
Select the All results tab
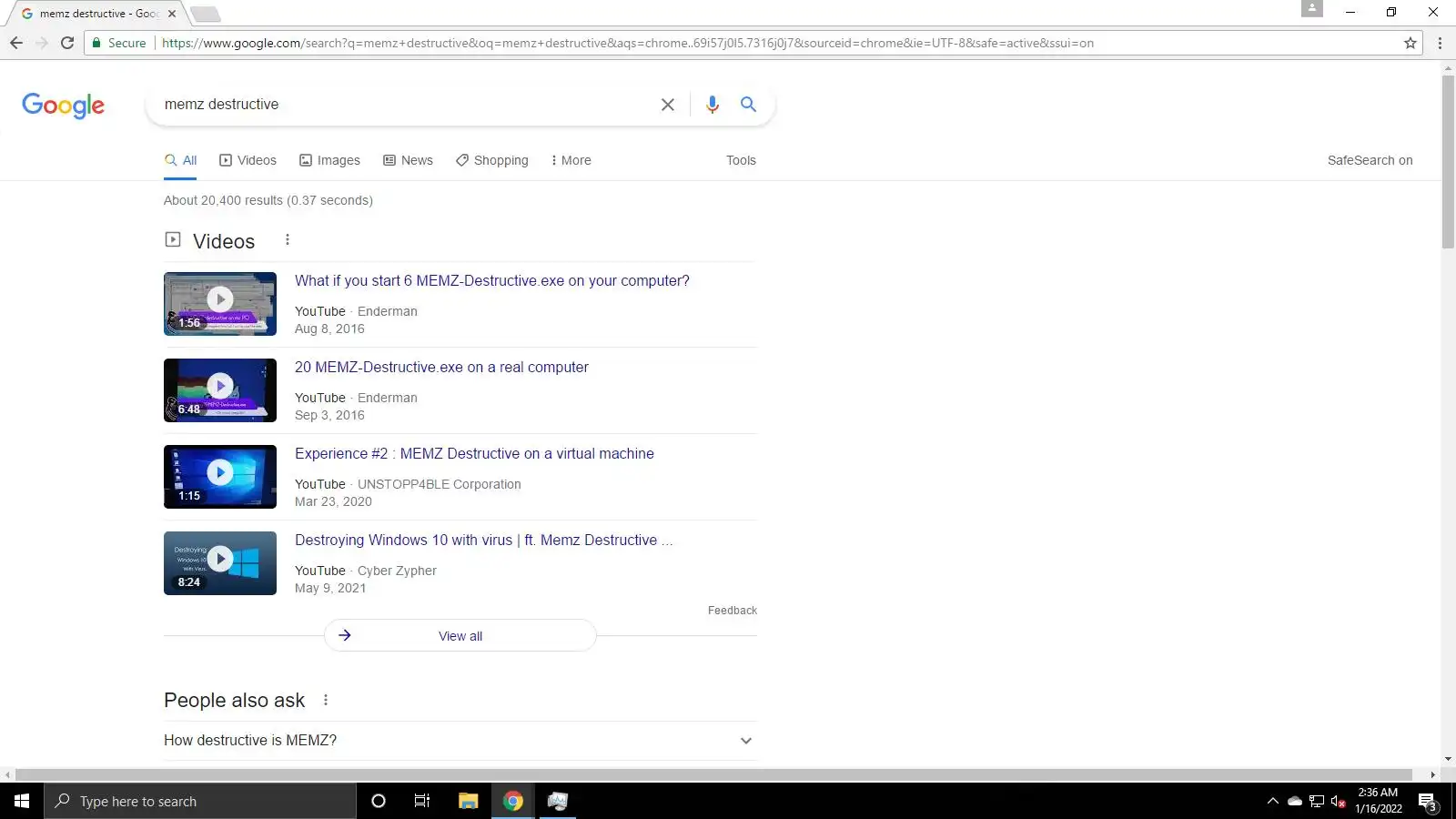point(180,160)
